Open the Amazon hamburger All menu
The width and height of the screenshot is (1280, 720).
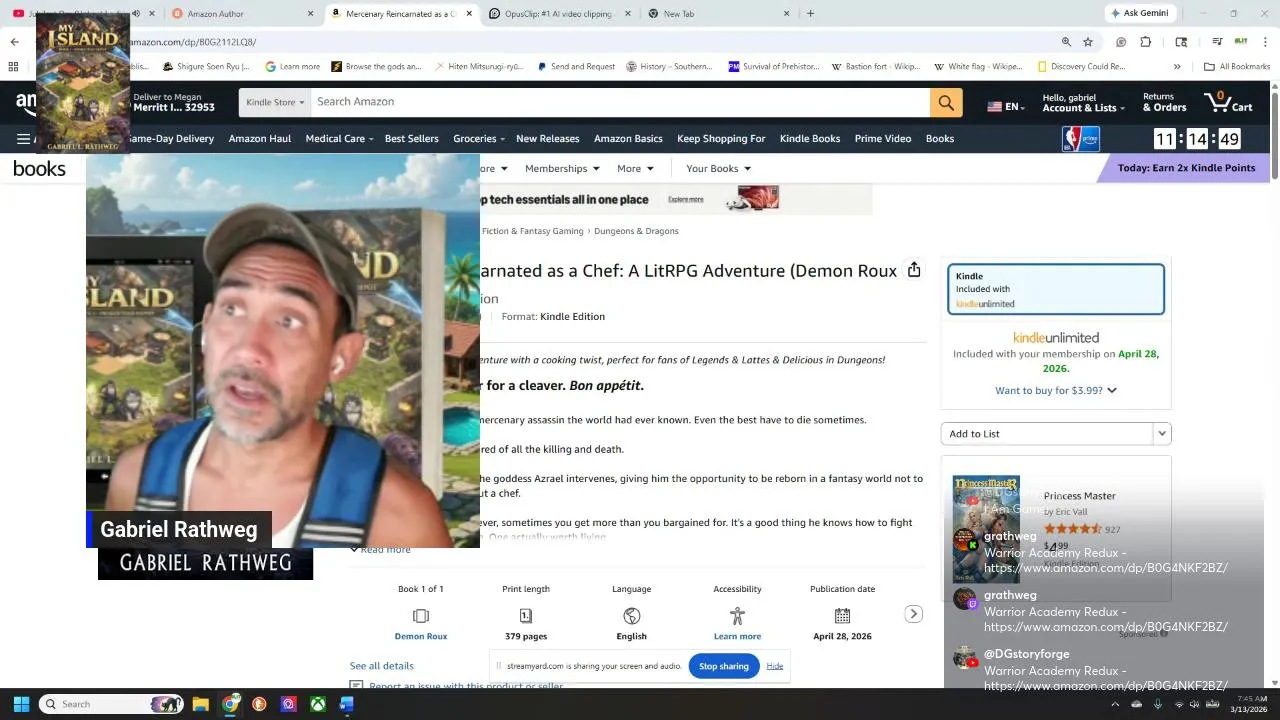coord(23,139)
